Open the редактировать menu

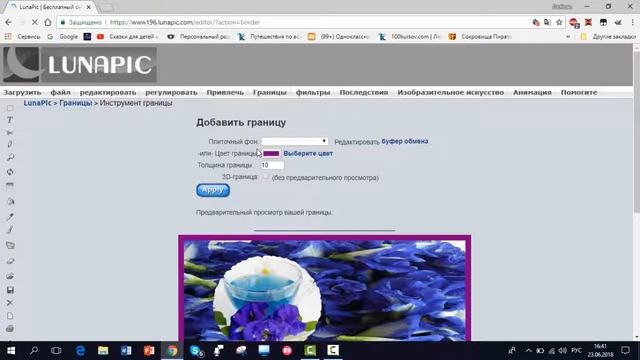[x=108, y=92]
